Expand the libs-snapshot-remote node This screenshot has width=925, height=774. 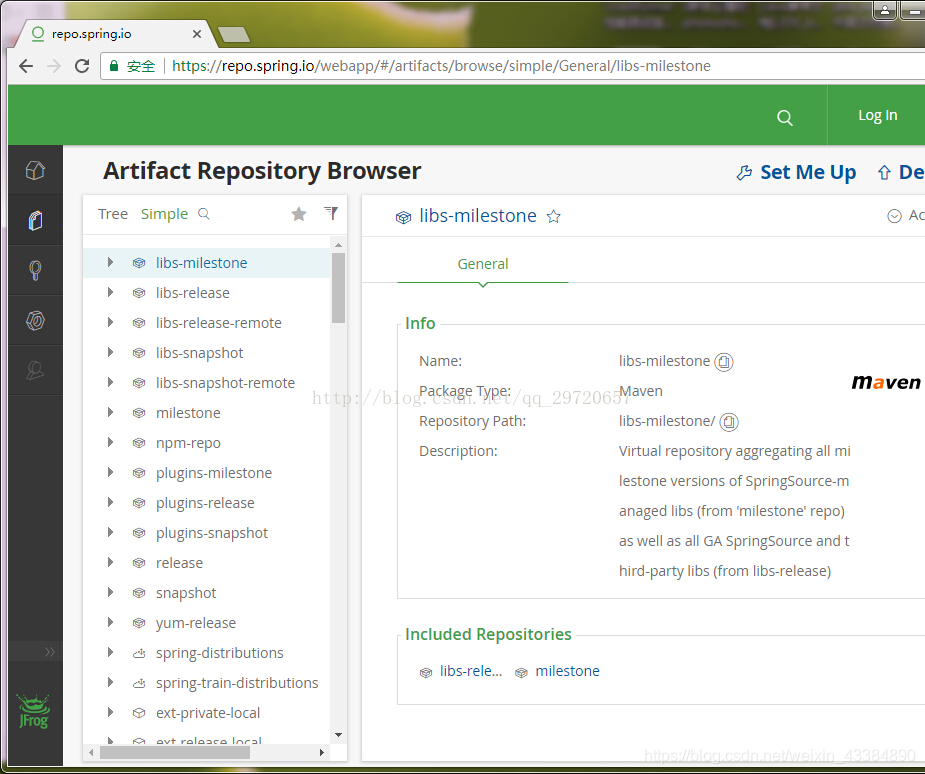coord(110,383)
